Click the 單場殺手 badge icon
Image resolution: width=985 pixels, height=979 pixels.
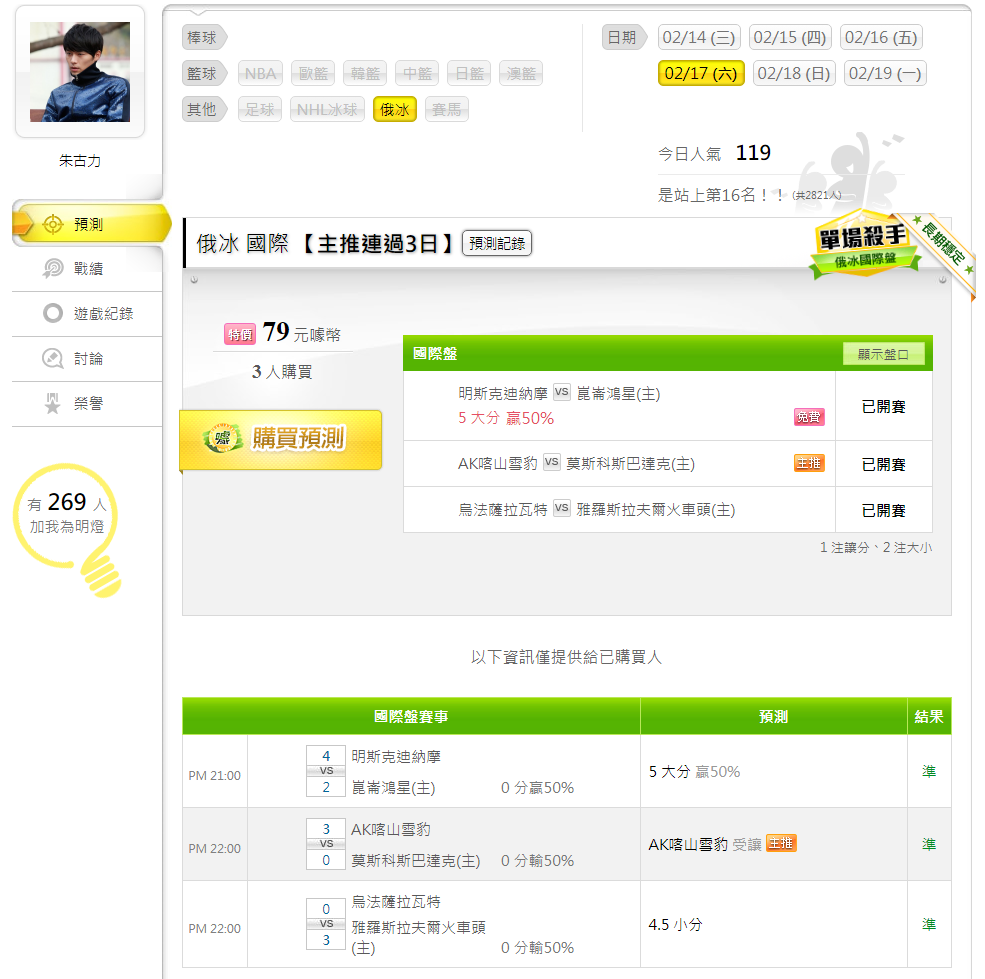click(864, 246)
